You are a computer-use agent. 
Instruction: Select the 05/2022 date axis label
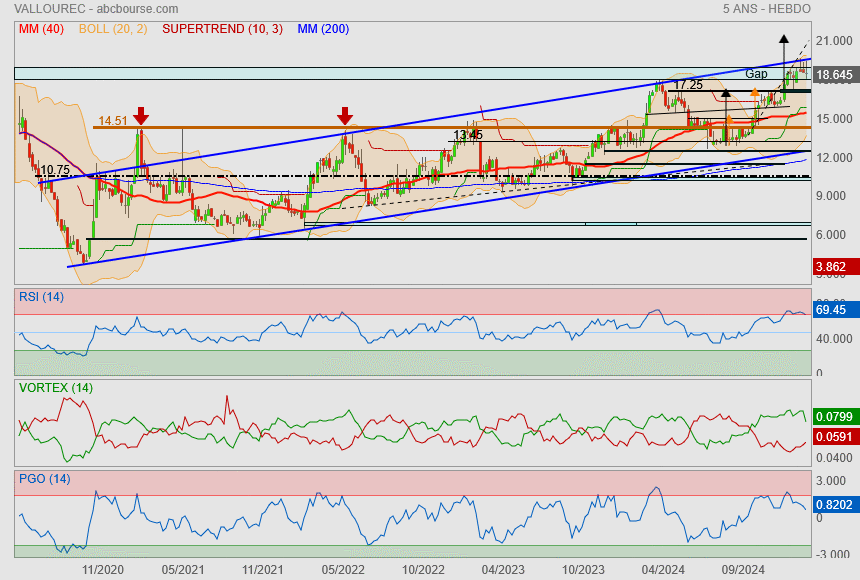343,570
